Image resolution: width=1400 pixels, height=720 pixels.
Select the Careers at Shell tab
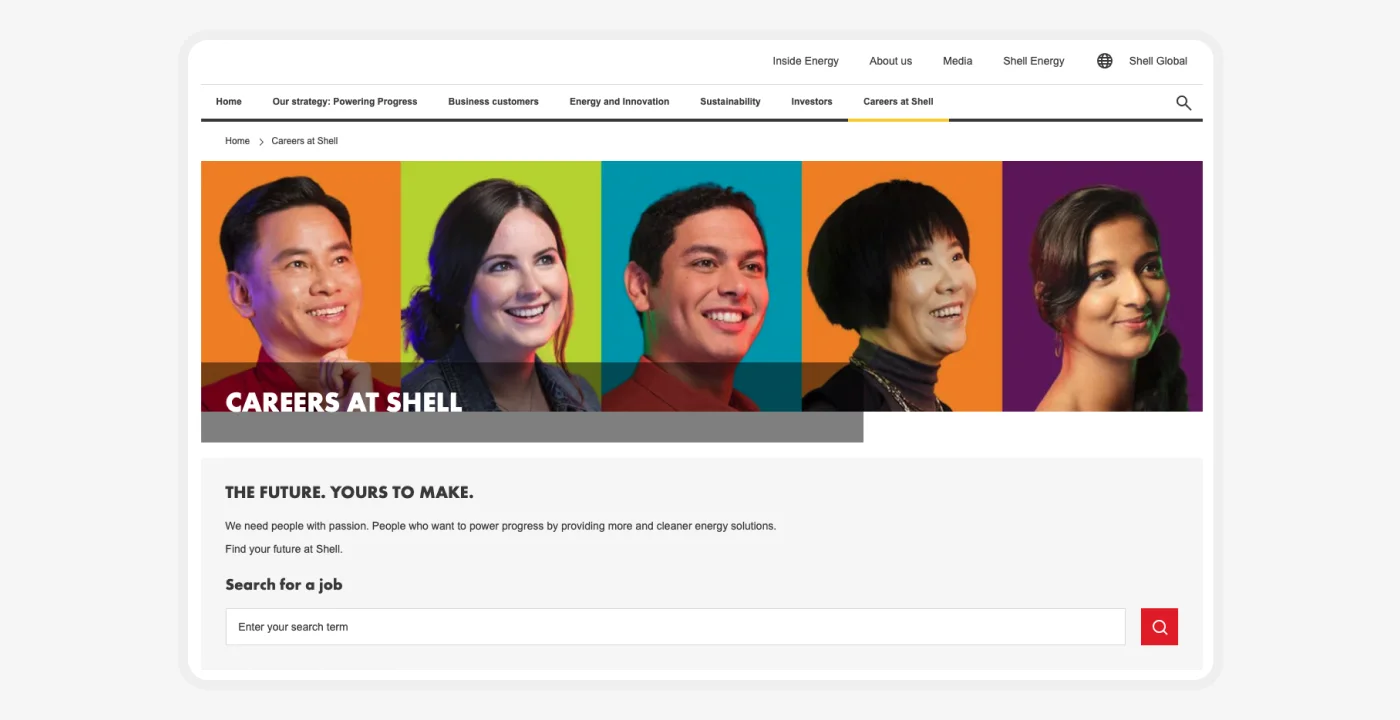click(x=898, y=102)
